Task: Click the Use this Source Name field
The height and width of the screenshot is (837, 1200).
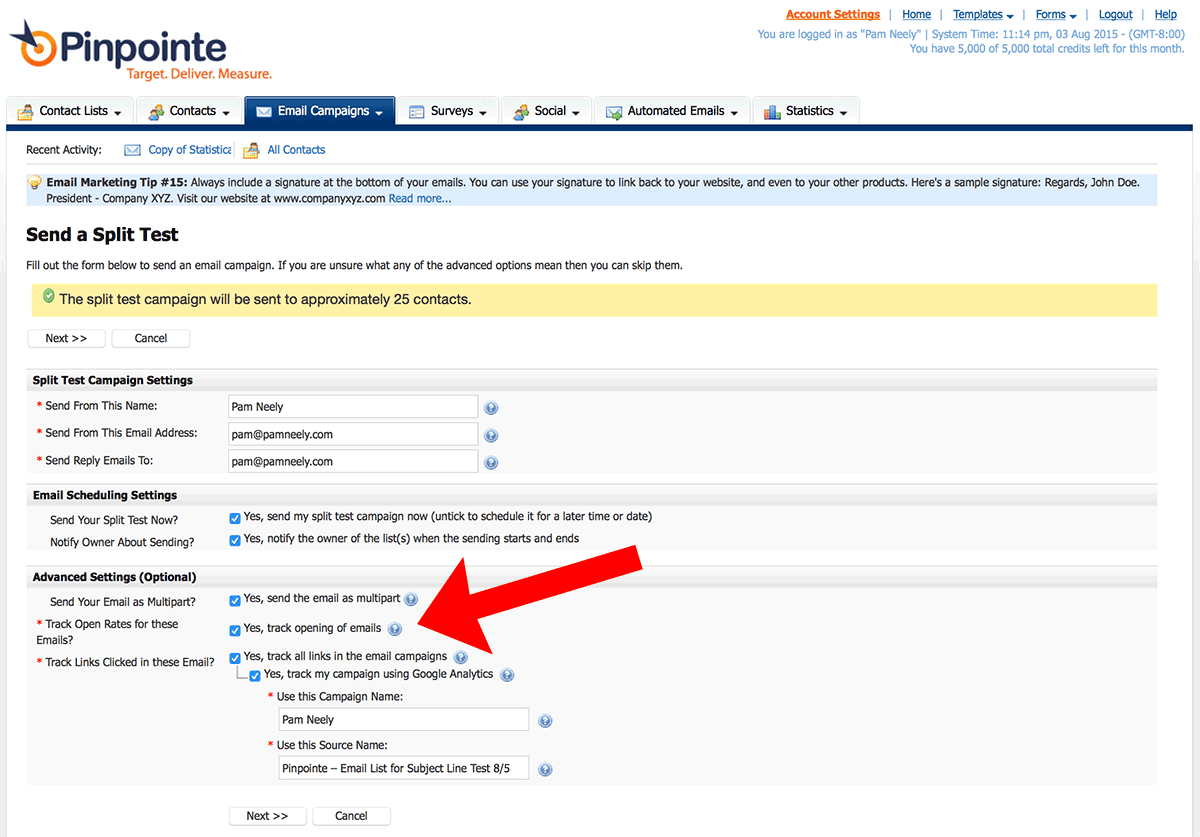Action: (x=404, y=768)
